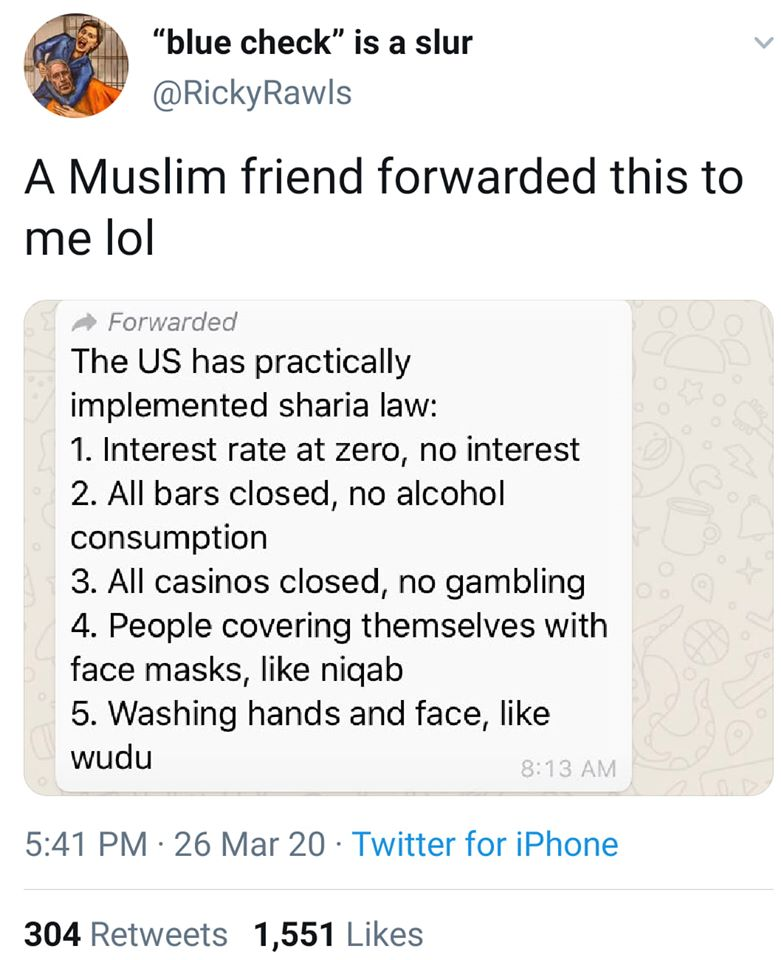Click the 5:41 PM tweet time
This screenshot has height=960, width=781.
(x=88, y=844)
